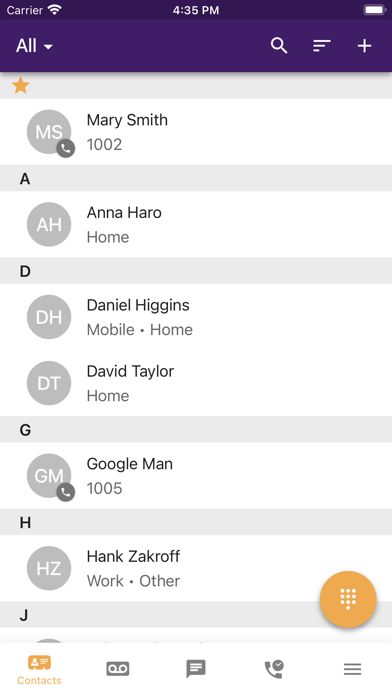
Task: Add a new contact with plus icon
Action: click(x=364, y=46)
